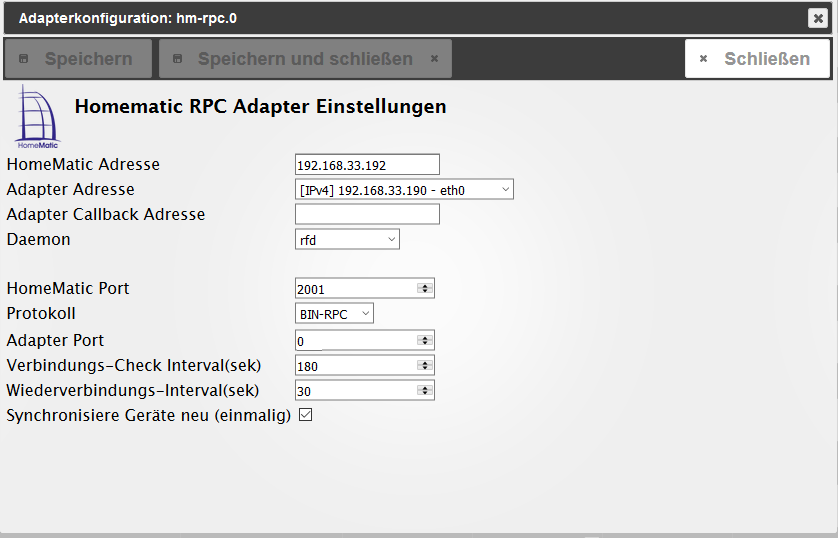This screenshot has width=838, height=538.
Task: Toggle Synchronisiere Geräte neu checkbox
Action: 306,415
